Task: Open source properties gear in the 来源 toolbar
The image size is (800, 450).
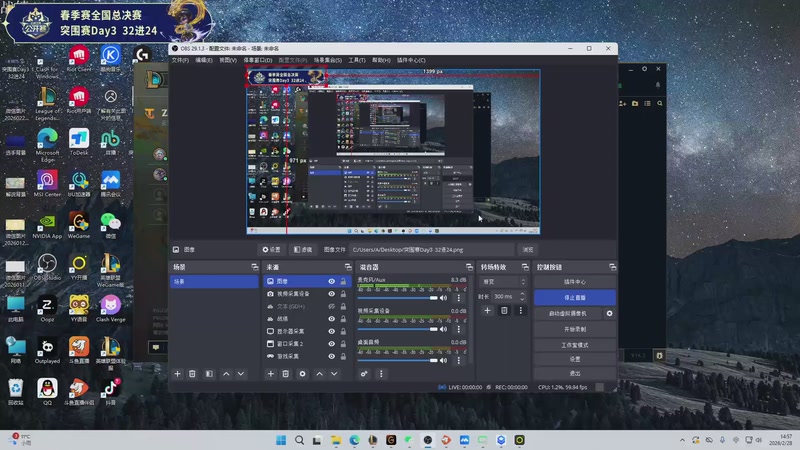Action: tap(302, 374)
